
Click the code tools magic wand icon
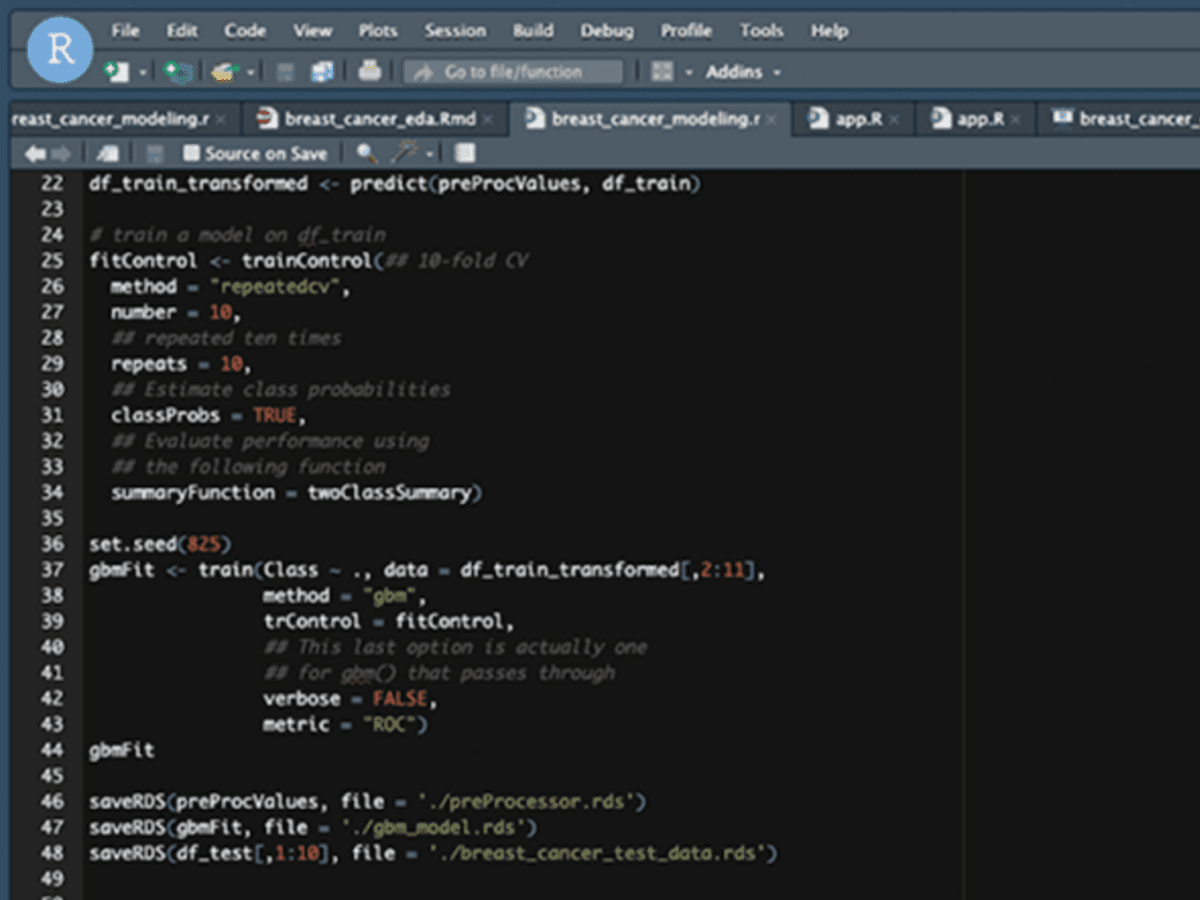pyautogui.click(x=406, y=153)
